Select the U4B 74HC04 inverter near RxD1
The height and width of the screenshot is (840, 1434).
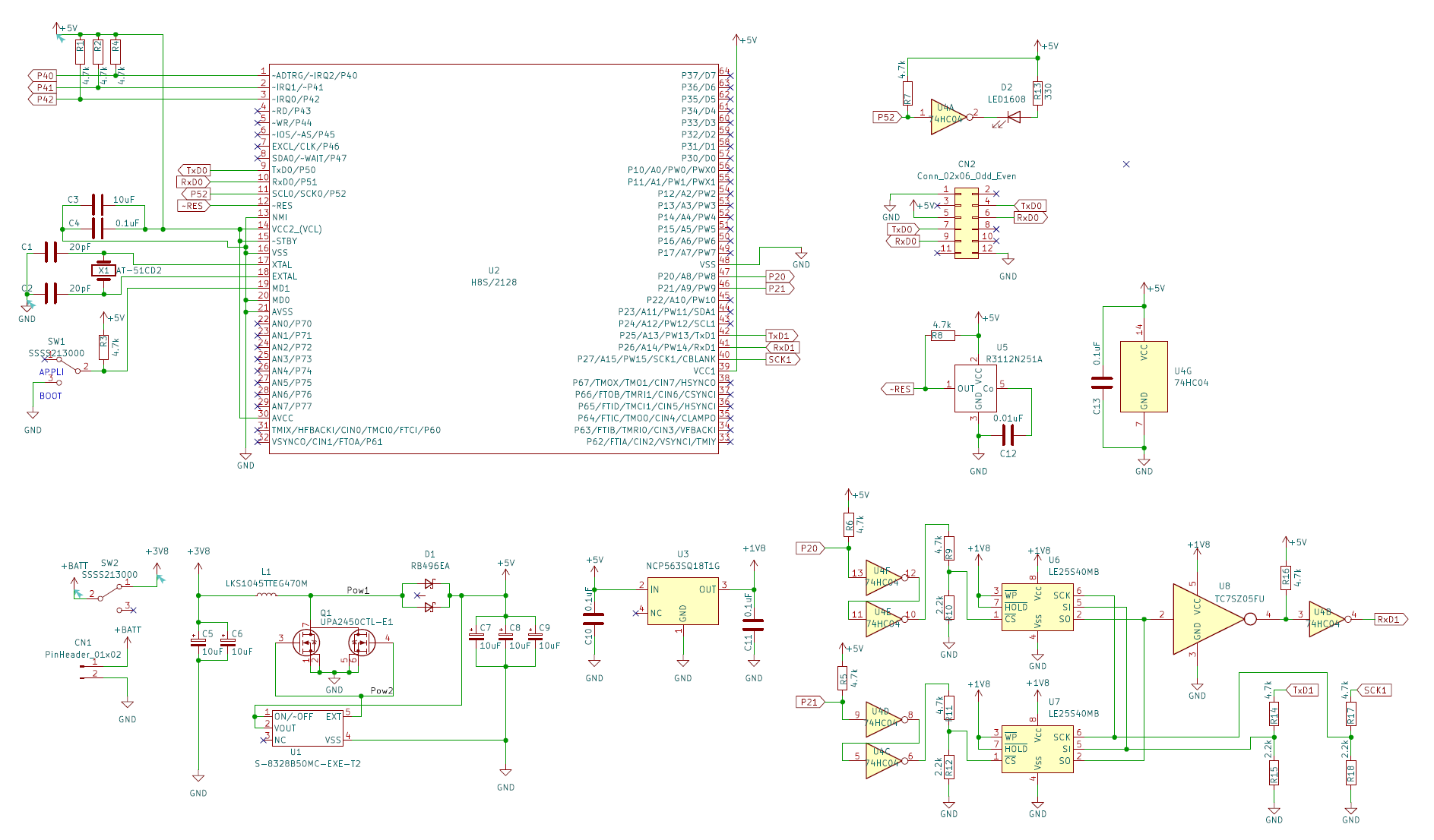[x=1326, y=619]
